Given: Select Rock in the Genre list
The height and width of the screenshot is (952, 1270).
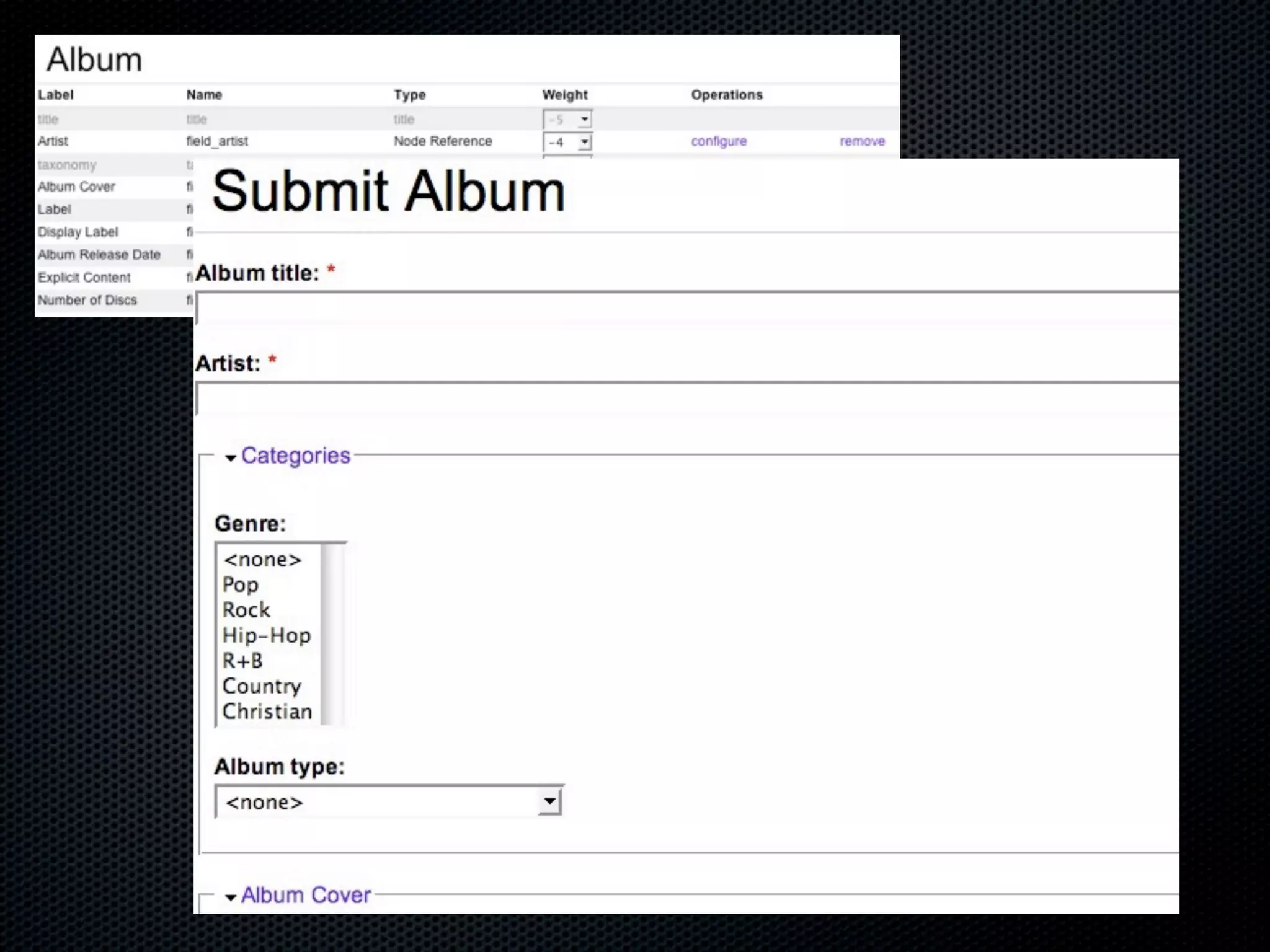Looking at the screenshot, I should (246, 610).
